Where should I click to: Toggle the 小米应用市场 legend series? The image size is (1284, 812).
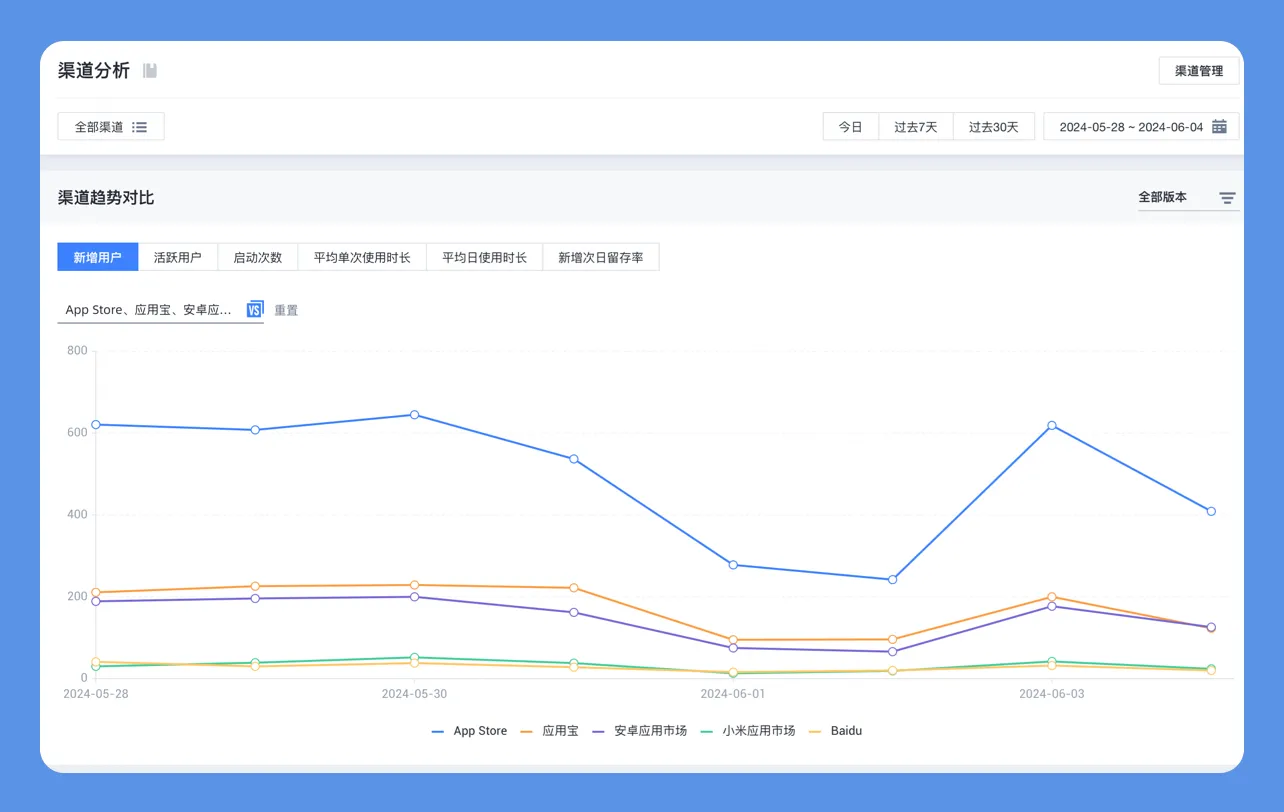click(747, 731)
